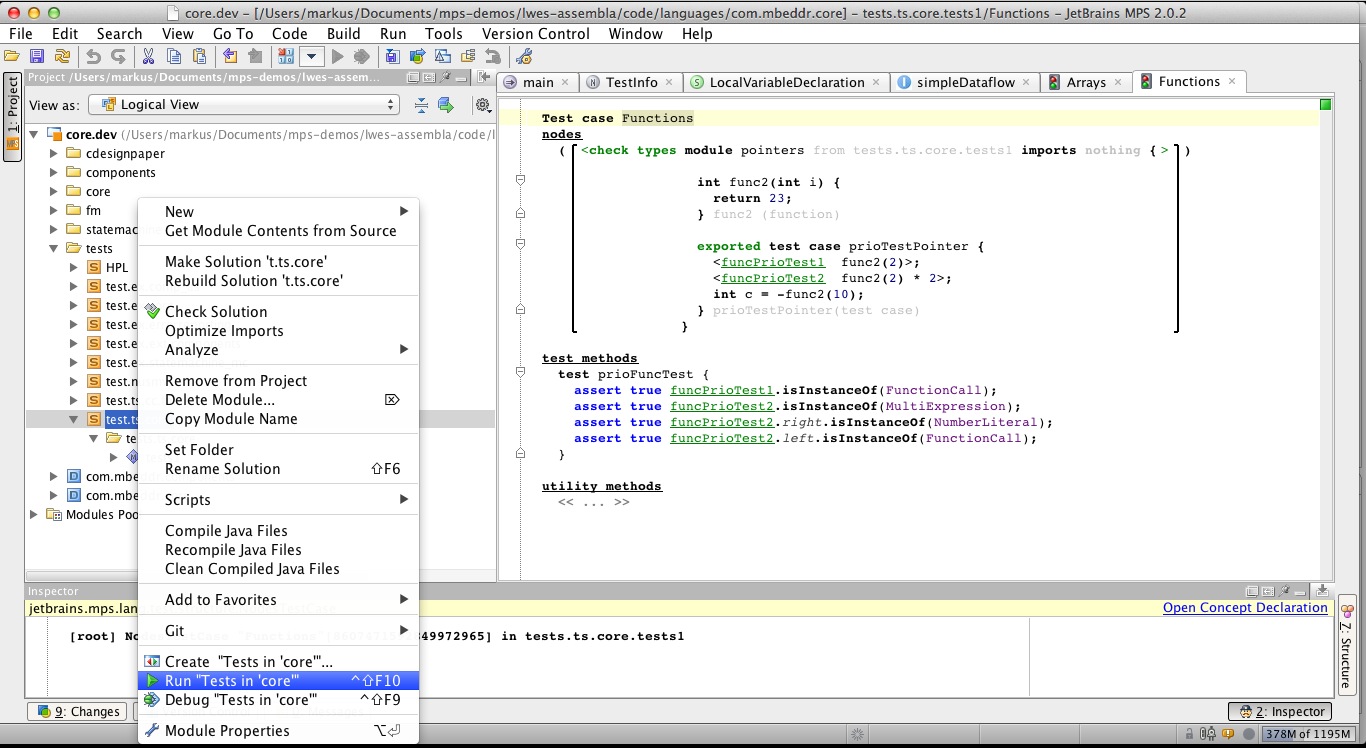Open the Logical View combo box
This screenshot has width=1366, height=748.
(x=244, y=105)
